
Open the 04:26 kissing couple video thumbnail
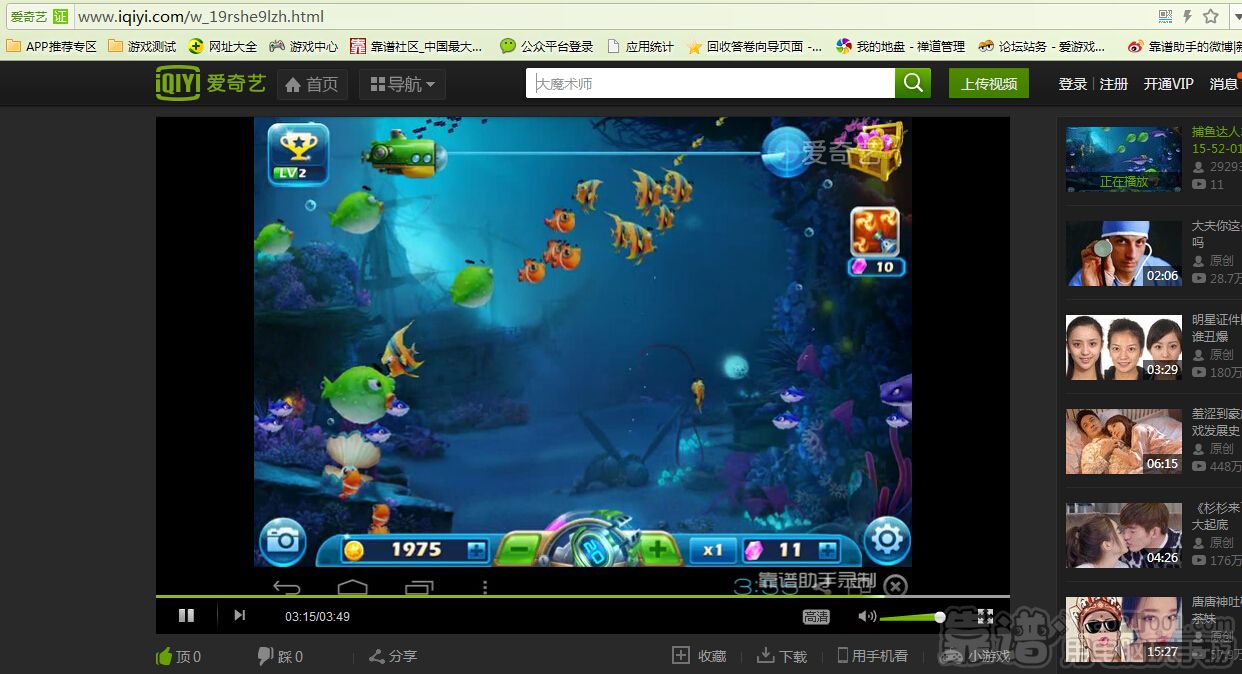point(1123,535)
